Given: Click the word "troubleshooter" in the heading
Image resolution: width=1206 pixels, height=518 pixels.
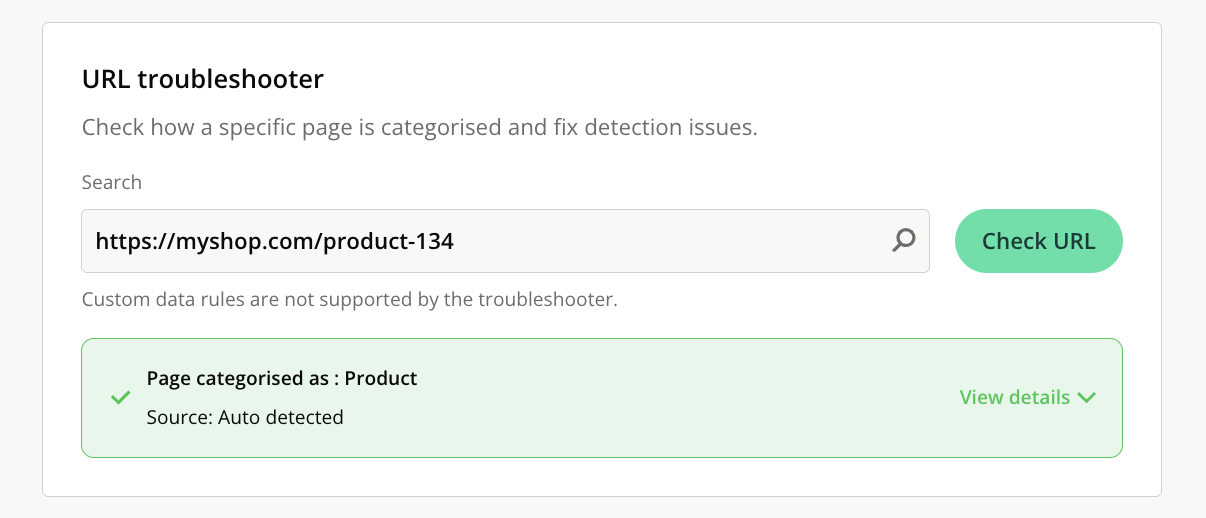Looking at the screenshot, I should tap(230, 79).
